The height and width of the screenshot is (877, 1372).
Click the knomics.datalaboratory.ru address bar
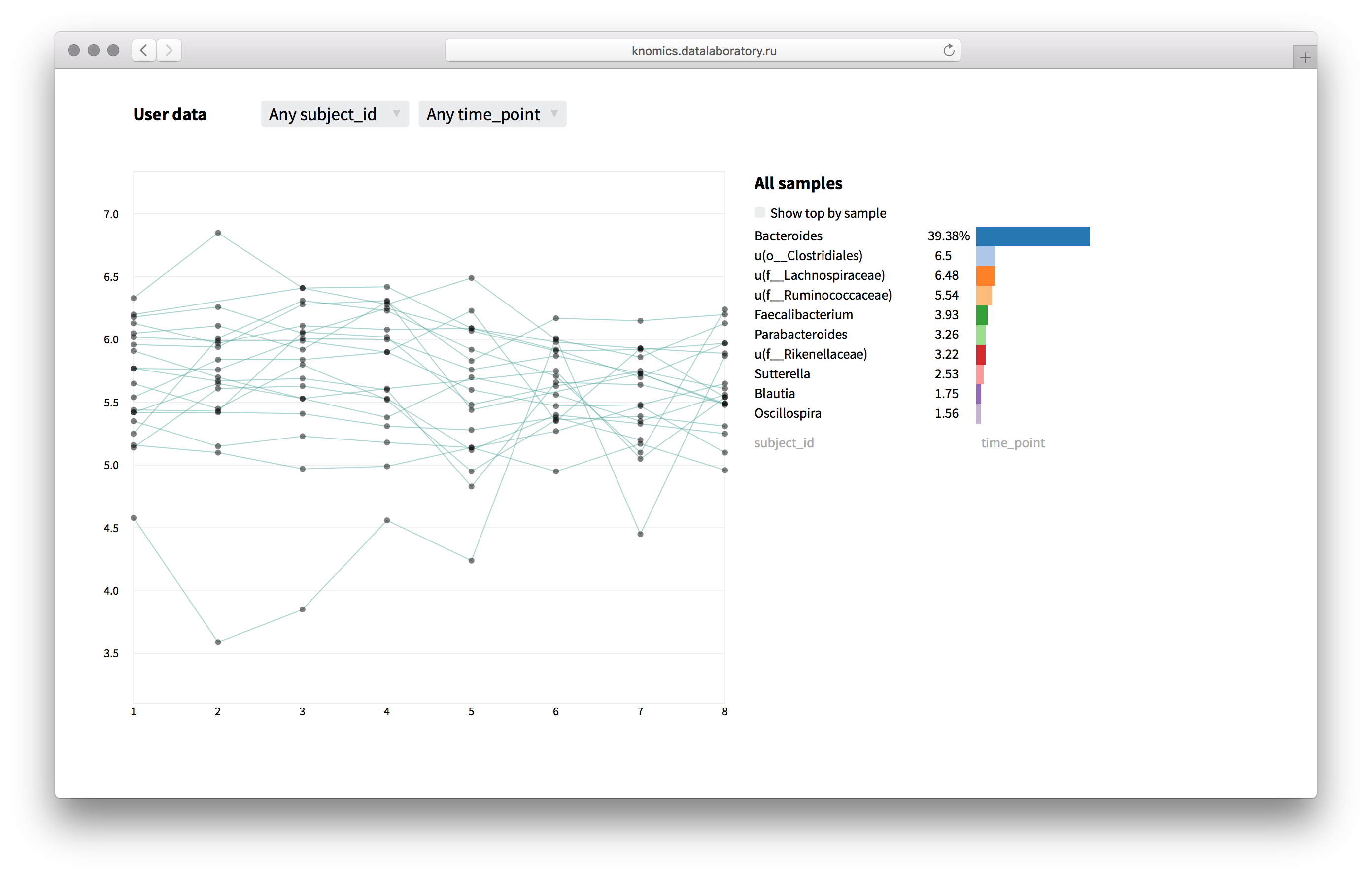[x=703, y=50]
